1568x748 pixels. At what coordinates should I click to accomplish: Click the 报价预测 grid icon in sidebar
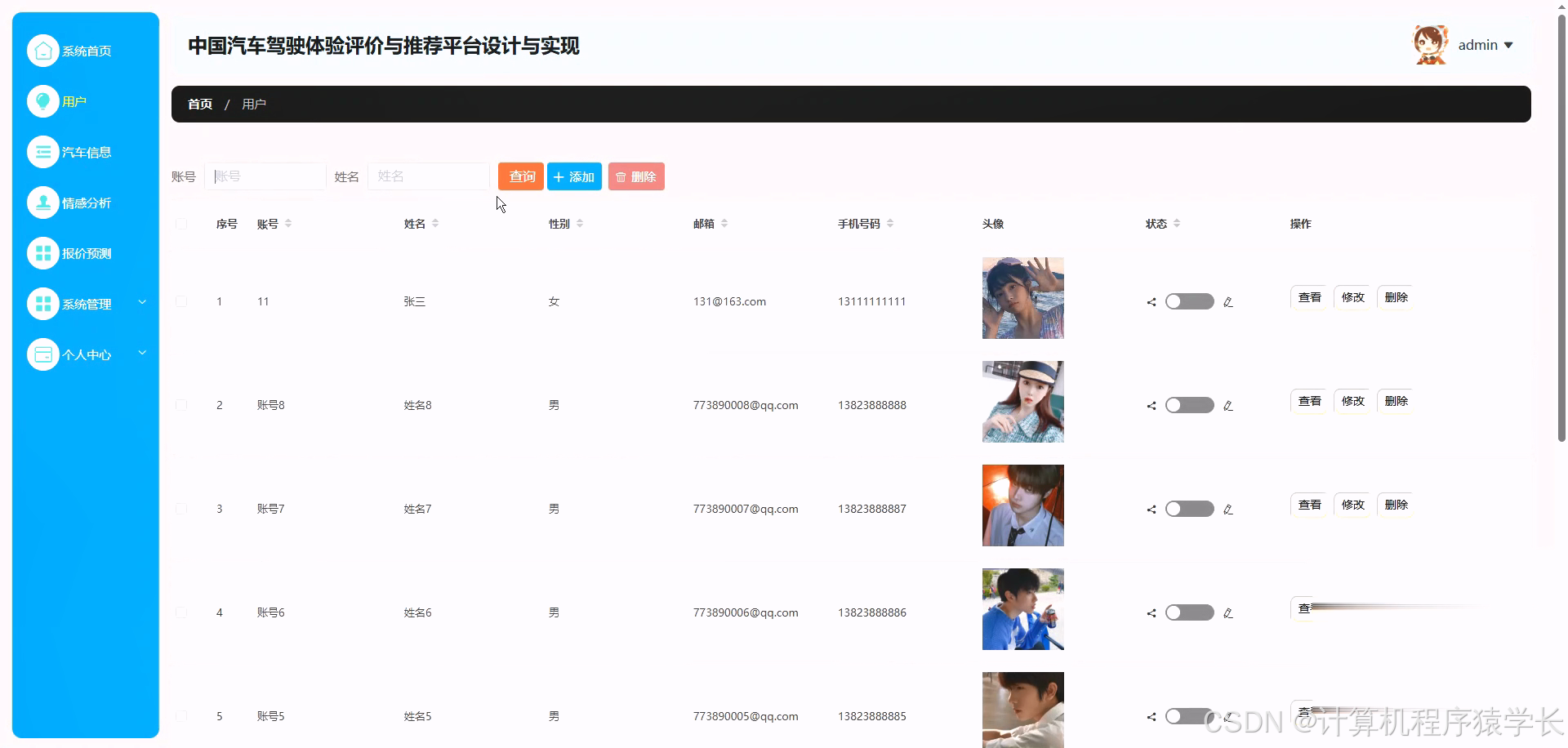tap(43, 253)
